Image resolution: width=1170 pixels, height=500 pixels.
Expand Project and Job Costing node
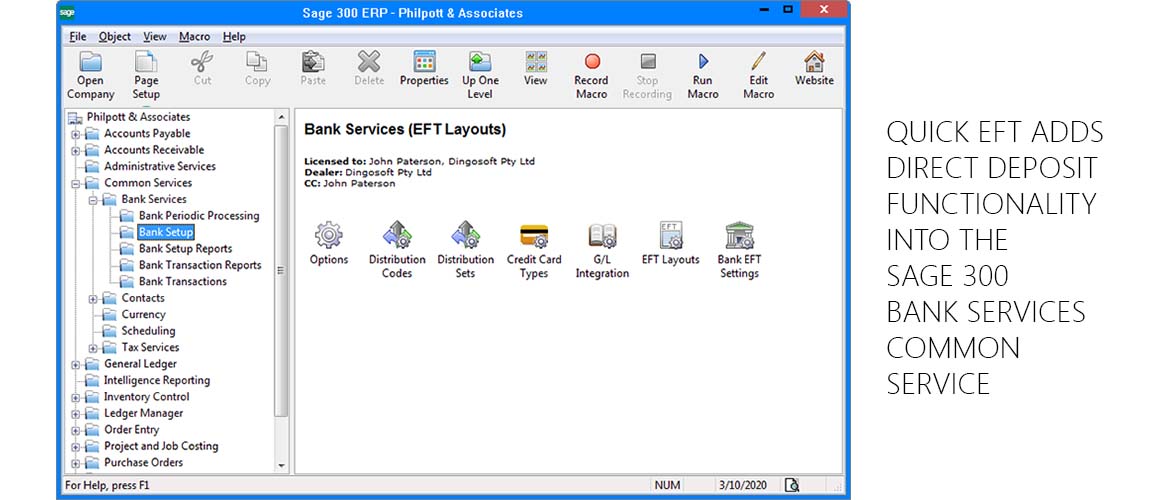tap(75, 447)
